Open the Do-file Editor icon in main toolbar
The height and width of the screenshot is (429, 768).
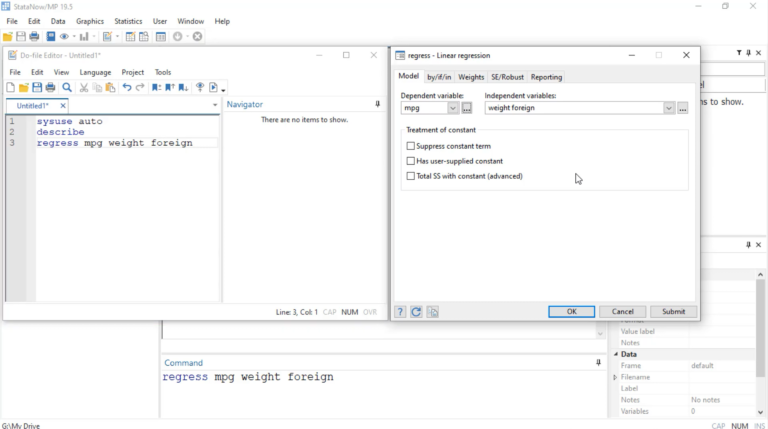[107, 37]
